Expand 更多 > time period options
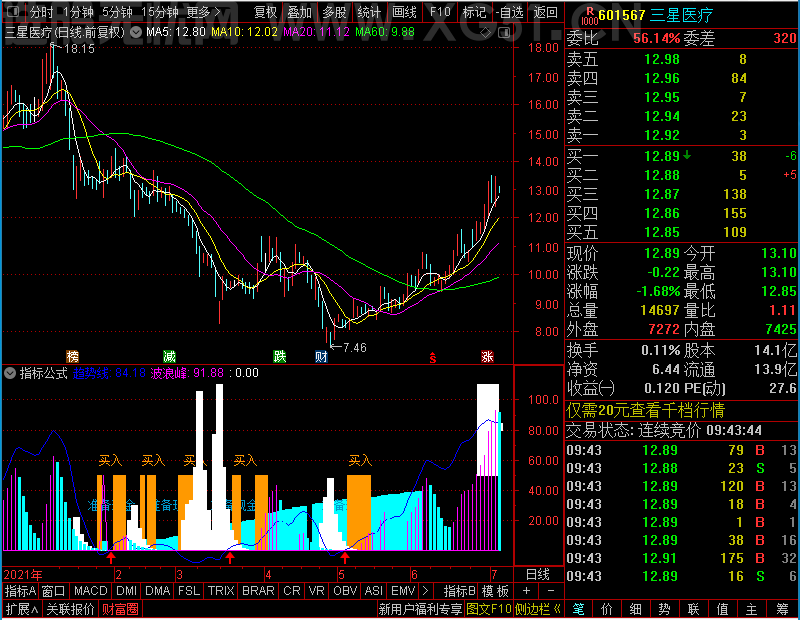The height and width of the screenshot is (620, 800). point(203,12)
